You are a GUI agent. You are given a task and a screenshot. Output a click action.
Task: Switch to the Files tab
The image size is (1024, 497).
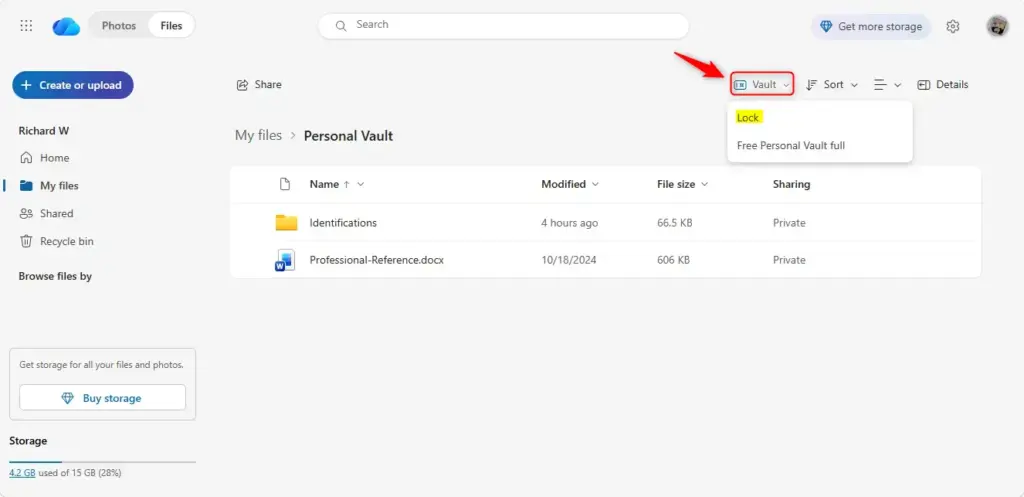[x=171, y=25]
